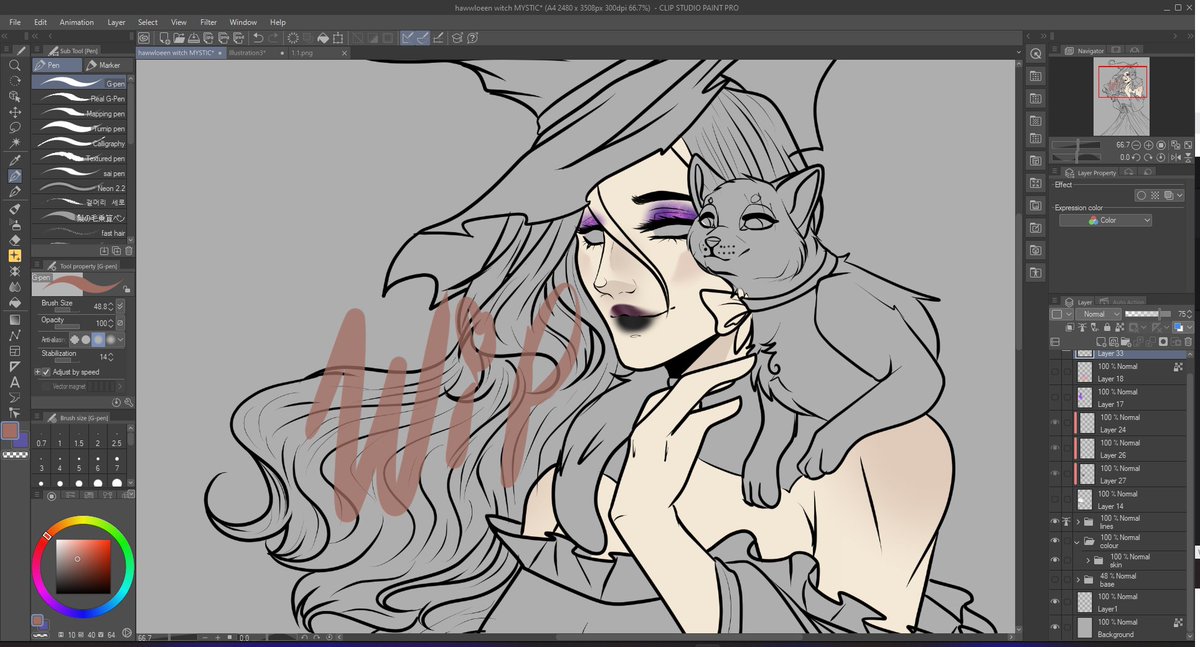The height and width of the screenshot is (647, 1200).
Task: Click the Open file folder icon
Action: [179, 38]
